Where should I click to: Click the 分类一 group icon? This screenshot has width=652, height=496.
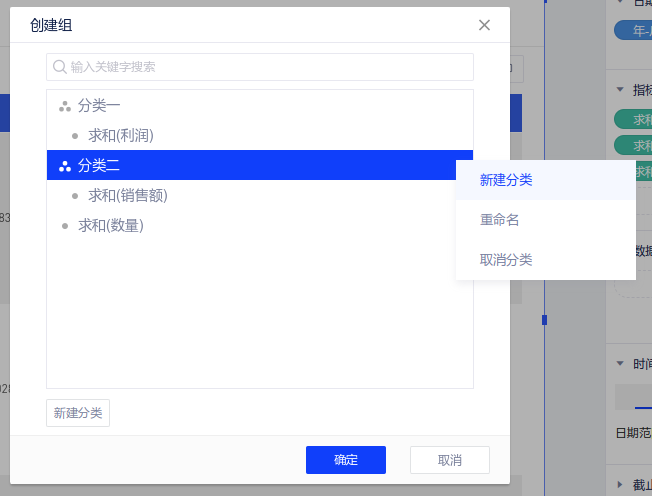[65, 105]
